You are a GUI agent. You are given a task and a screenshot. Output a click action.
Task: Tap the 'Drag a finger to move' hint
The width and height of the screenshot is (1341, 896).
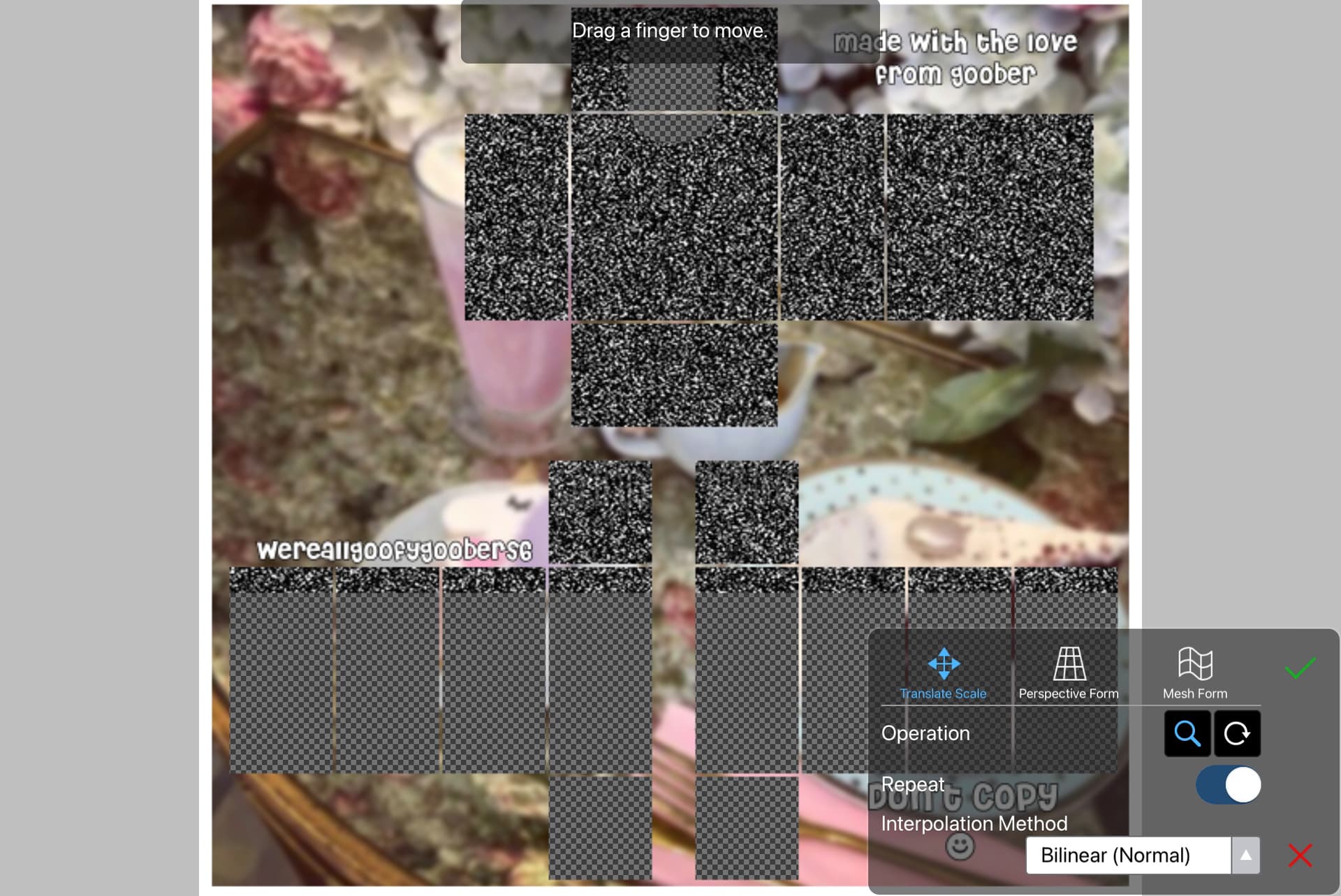[669, 31]
